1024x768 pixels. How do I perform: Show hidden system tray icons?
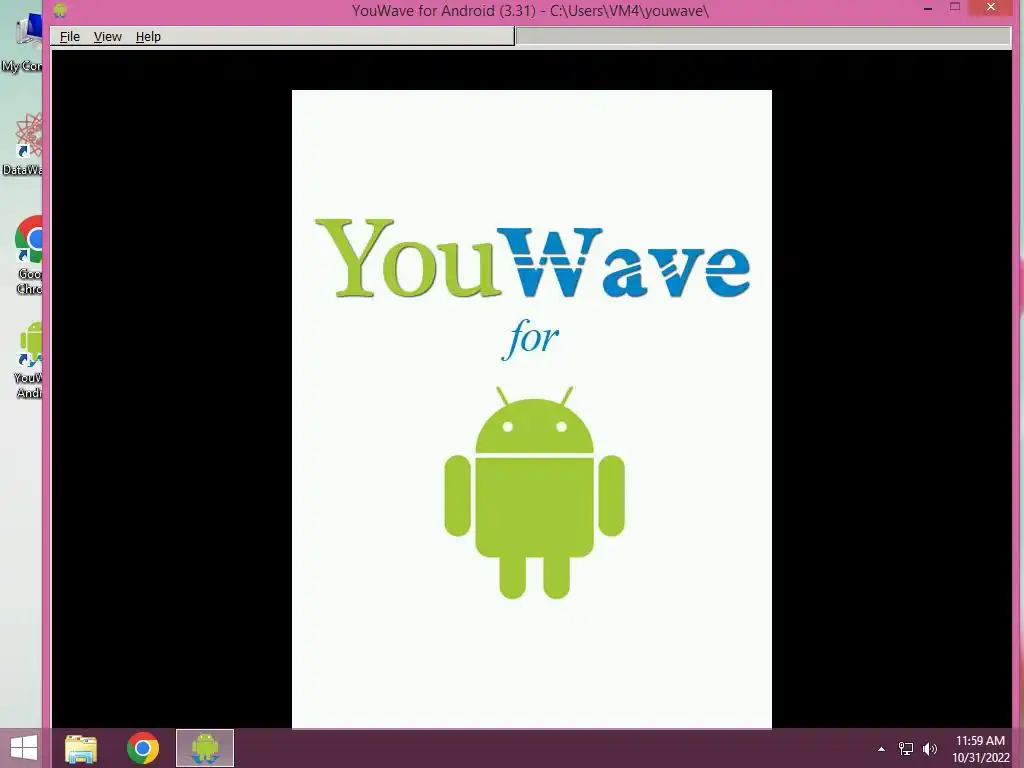(x=882, y=749)
